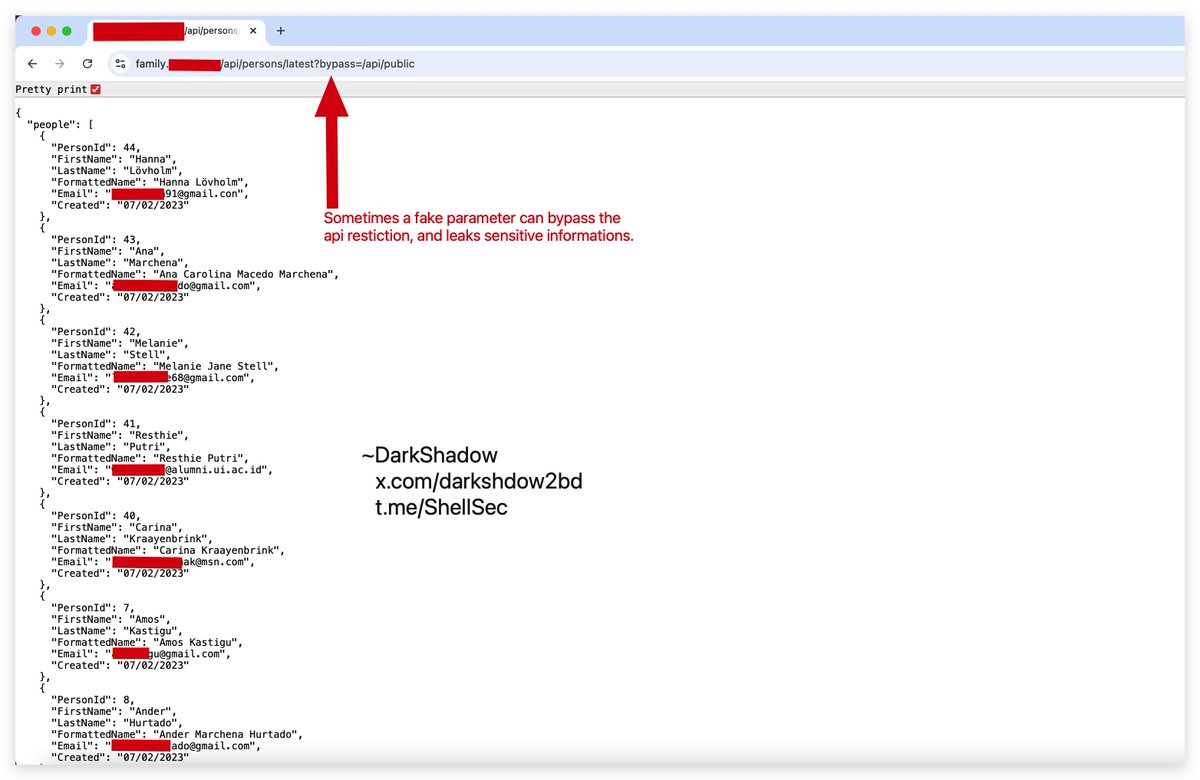The image size is (1200, 780).
Task: Select "FirstName": "Hanna" line
Action: pyautogui.click(x=114, y=158)
